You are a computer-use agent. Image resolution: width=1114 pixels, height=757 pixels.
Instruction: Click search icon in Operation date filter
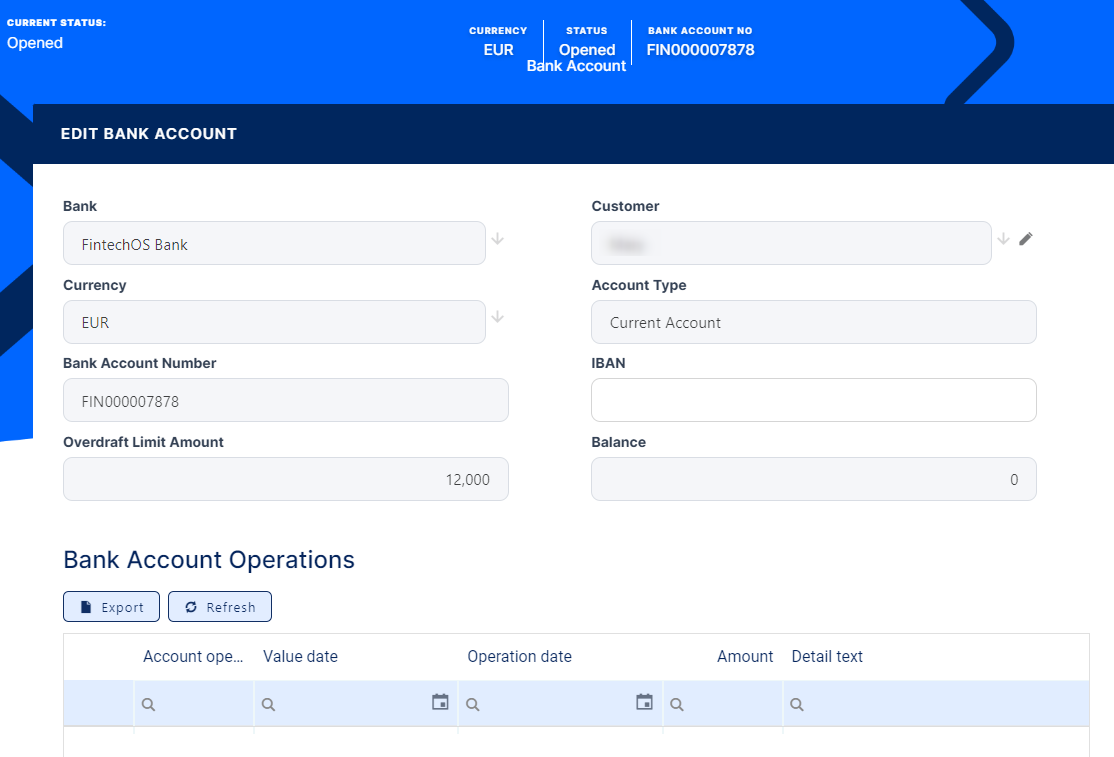click(473, 705)
